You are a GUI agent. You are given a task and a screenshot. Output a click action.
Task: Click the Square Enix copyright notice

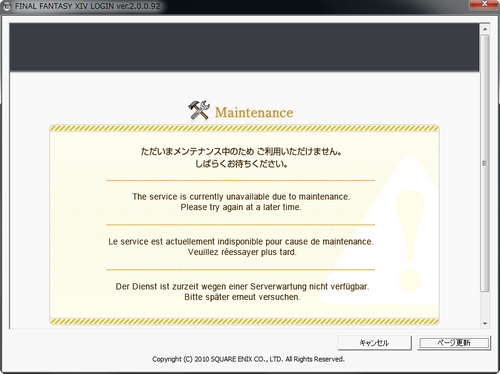point(248,359)
